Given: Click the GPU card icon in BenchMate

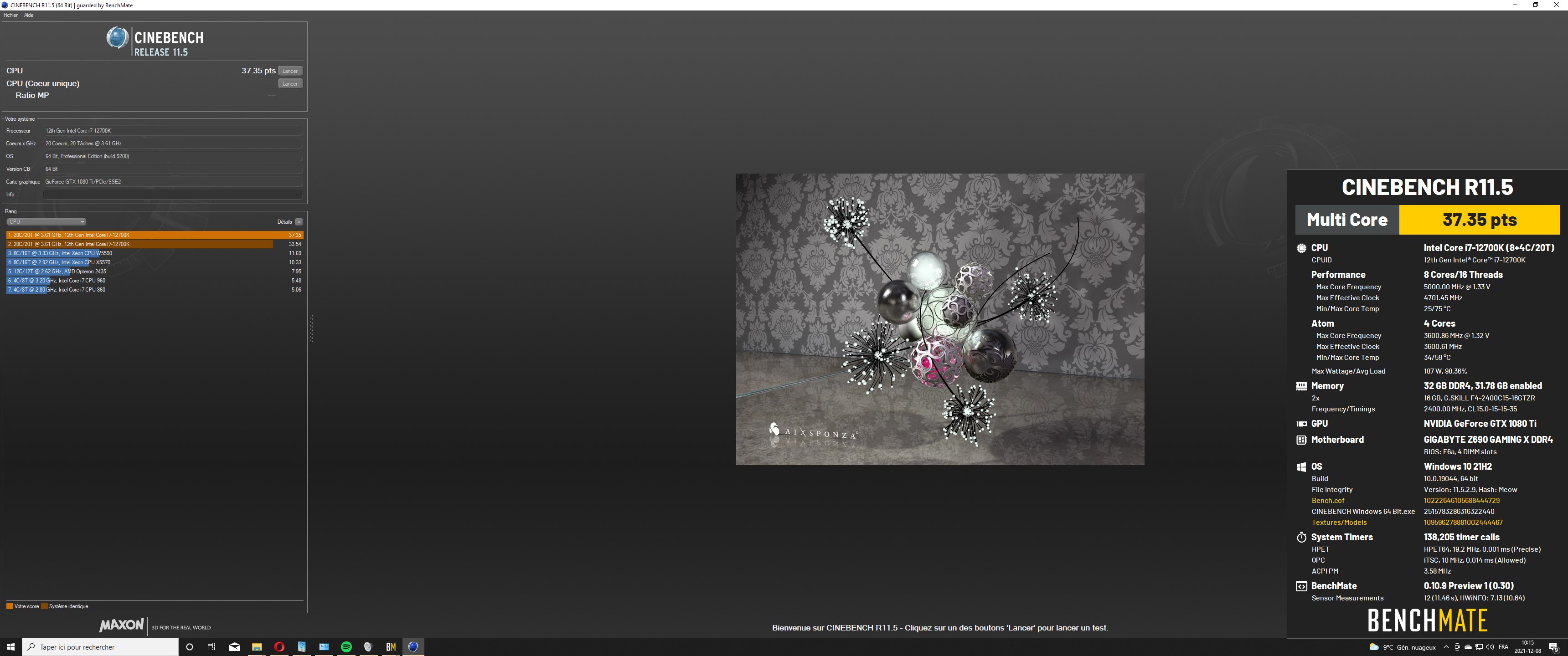Looking at the screenshot, I should (x=1301, y=424).
